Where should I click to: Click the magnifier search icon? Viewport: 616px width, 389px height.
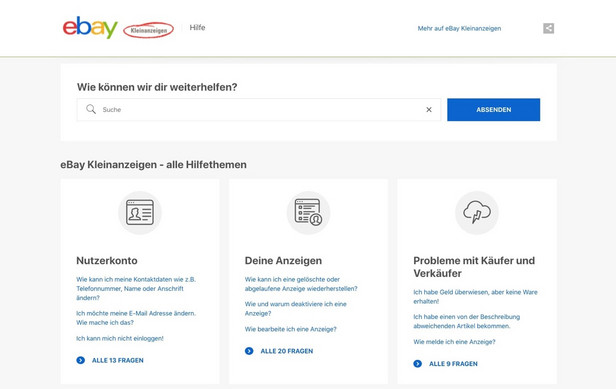click(91, 109)
